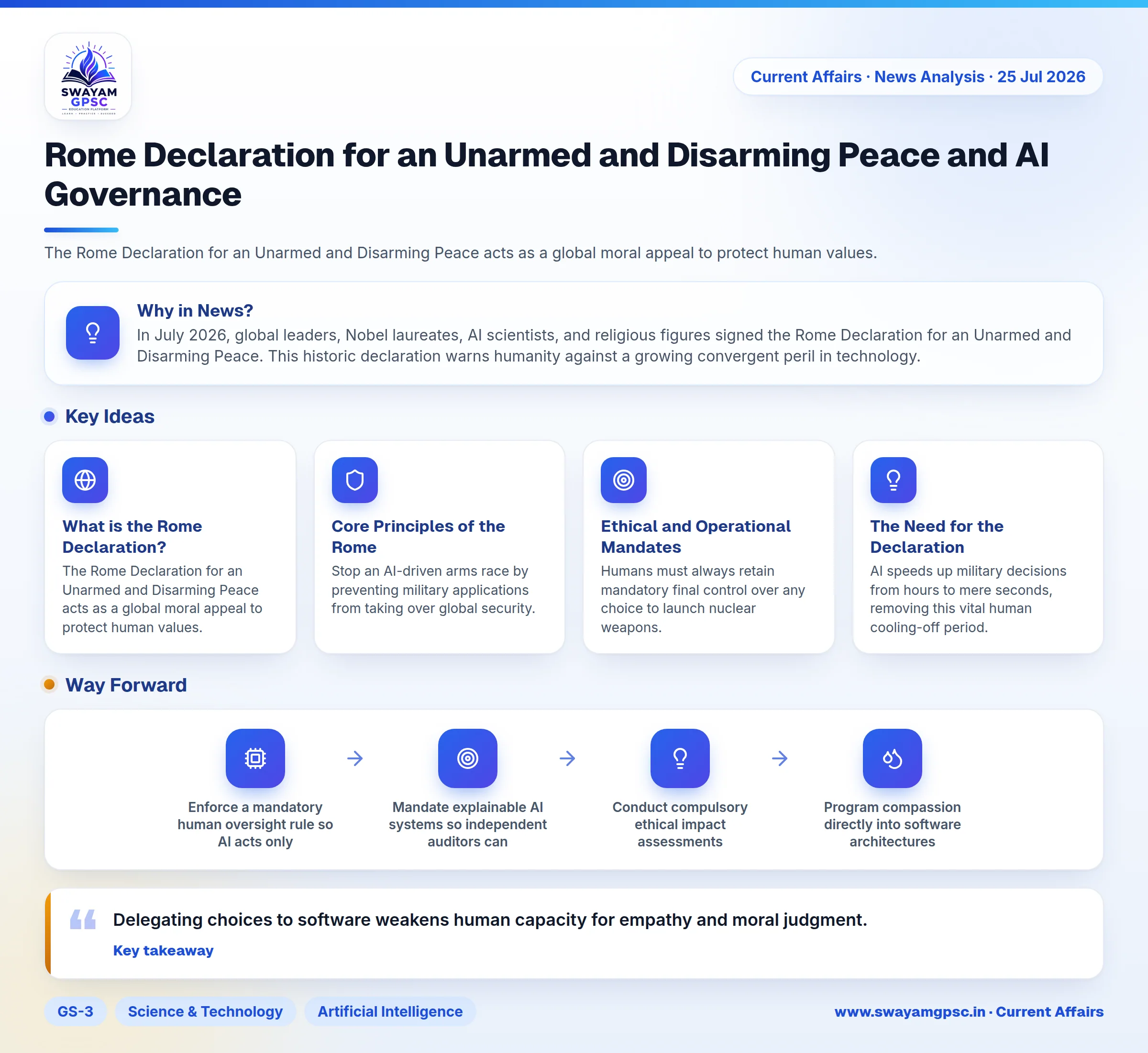Click the globe icon above What is the Rome Declaration
This screenshot has height=1053, width=1148.
(x=85, y=480)
